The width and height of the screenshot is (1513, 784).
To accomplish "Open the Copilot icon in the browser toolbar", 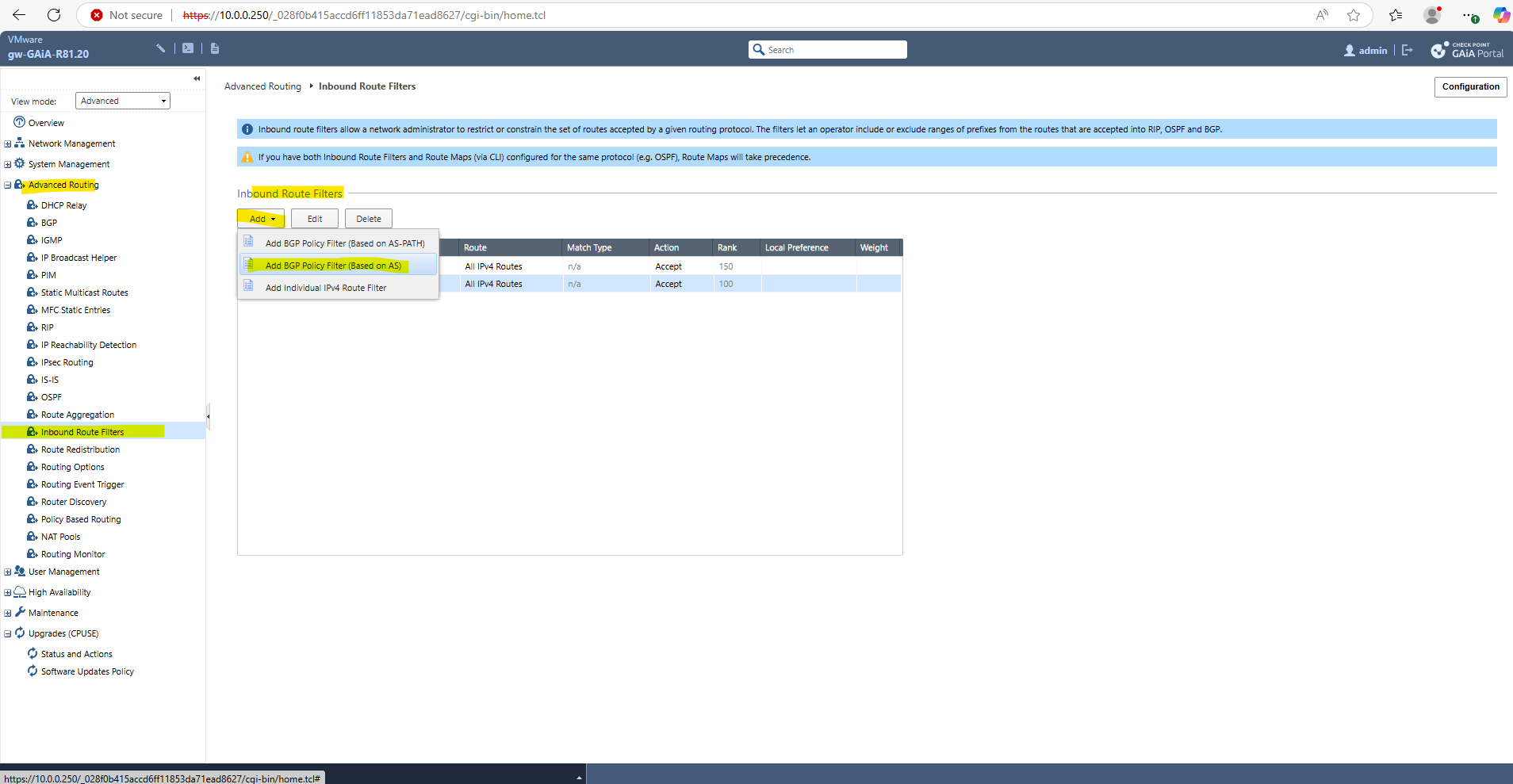I will [x=1501, y=15].
